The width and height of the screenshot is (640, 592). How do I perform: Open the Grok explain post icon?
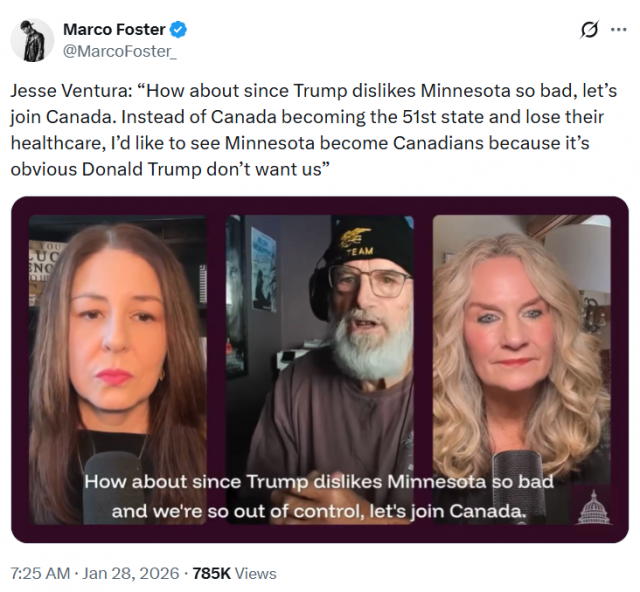tap(589, 30)
